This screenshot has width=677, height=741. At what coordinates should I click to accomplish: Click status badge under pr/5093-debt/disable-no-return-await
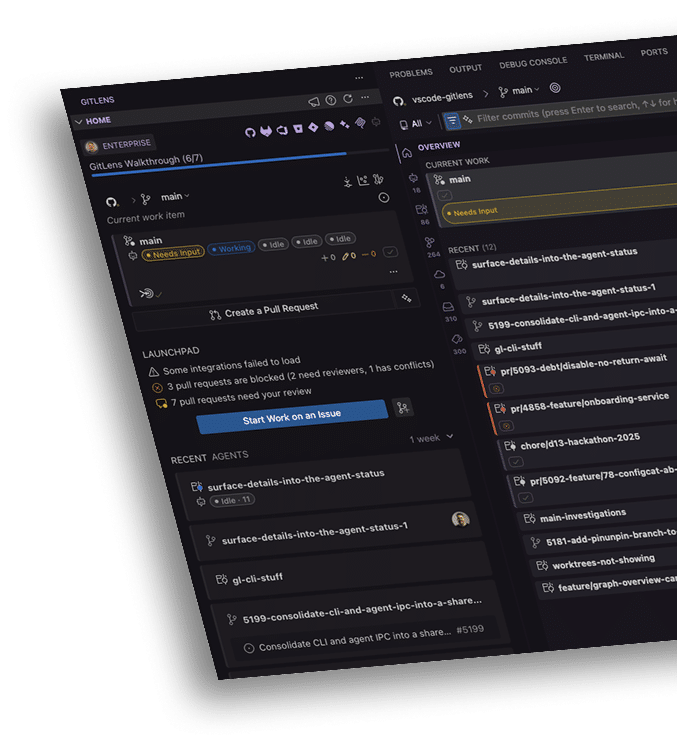pyautogui.click(x=496, y=388)
